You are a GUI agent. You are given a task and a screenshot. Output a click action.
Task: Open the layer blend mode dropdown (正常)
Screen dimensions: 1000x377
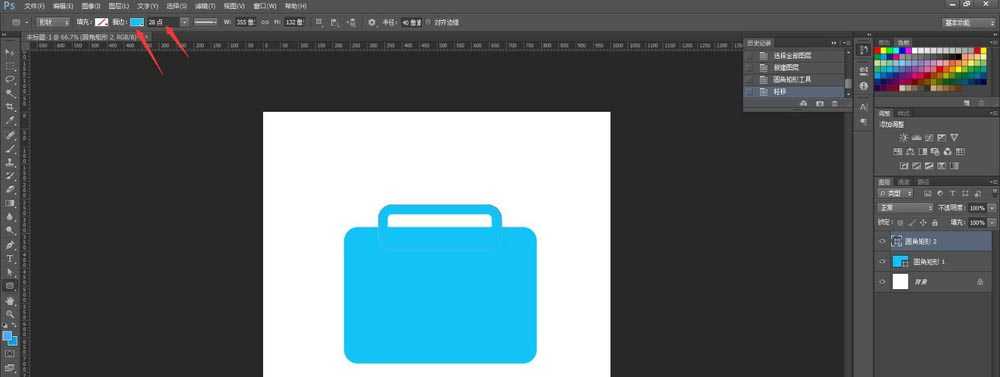(906, 208)
